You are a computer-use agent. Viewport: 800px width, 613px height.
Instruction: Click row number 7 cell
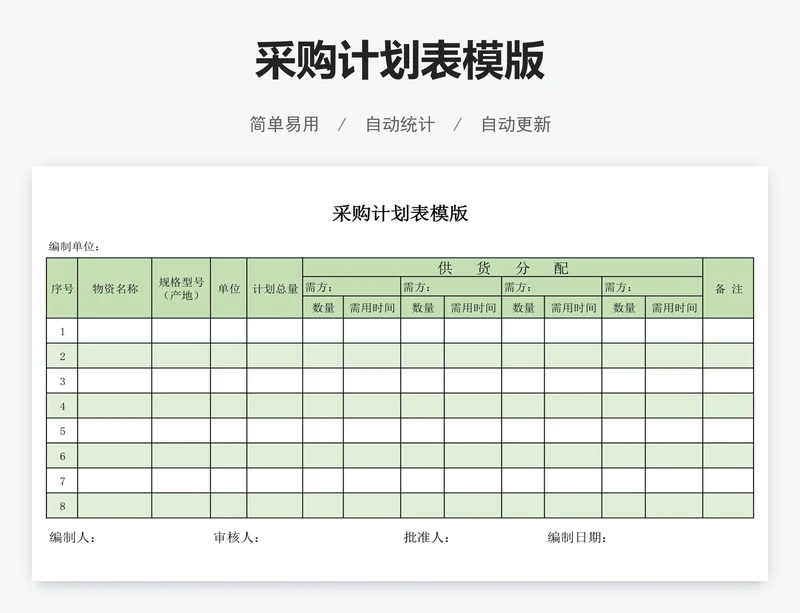62,481
